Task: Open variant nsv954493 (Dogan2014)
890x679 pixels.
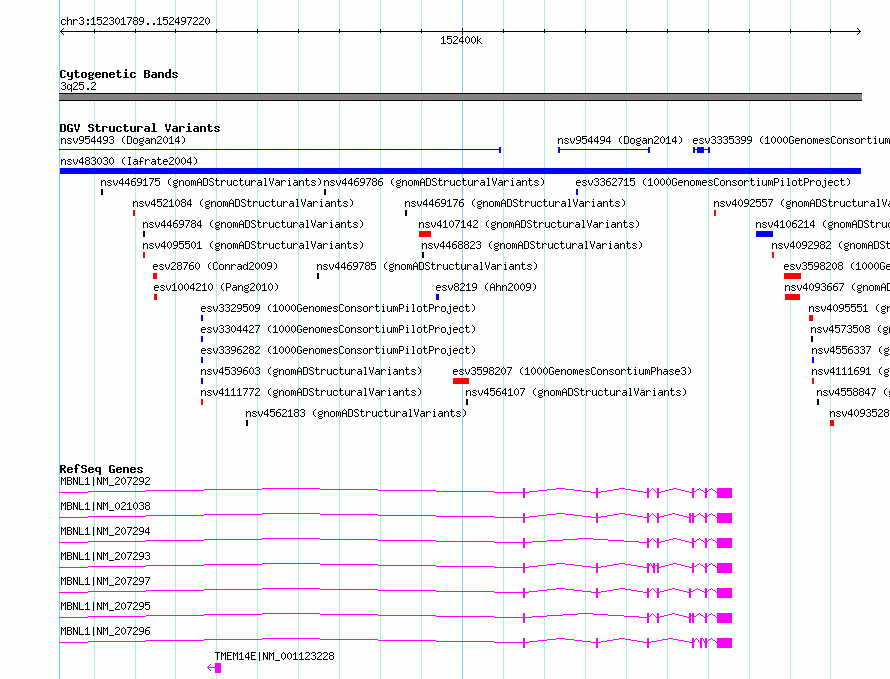Action: tap(123, 140)
